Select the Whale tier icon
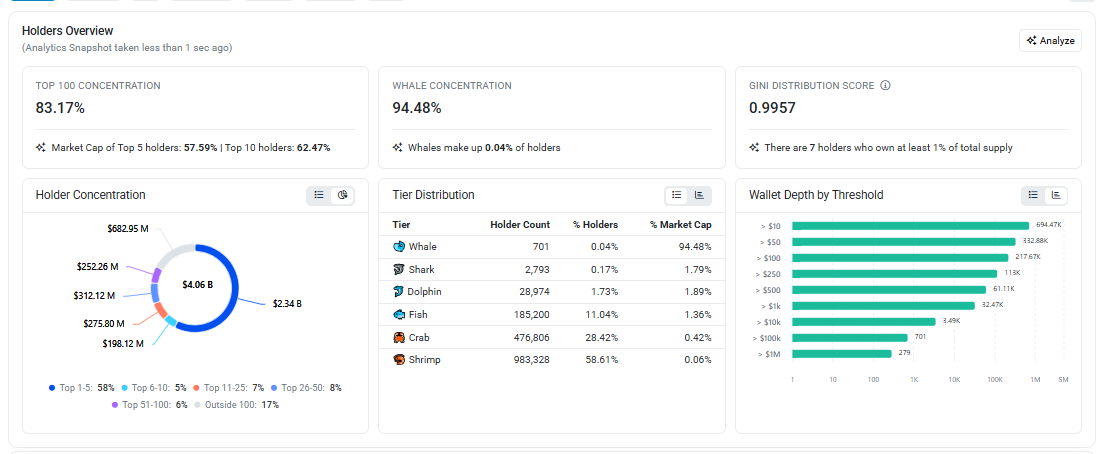The height and width of the screenshot is (454, 1102). pyautogui.click(x=399, y=247)
